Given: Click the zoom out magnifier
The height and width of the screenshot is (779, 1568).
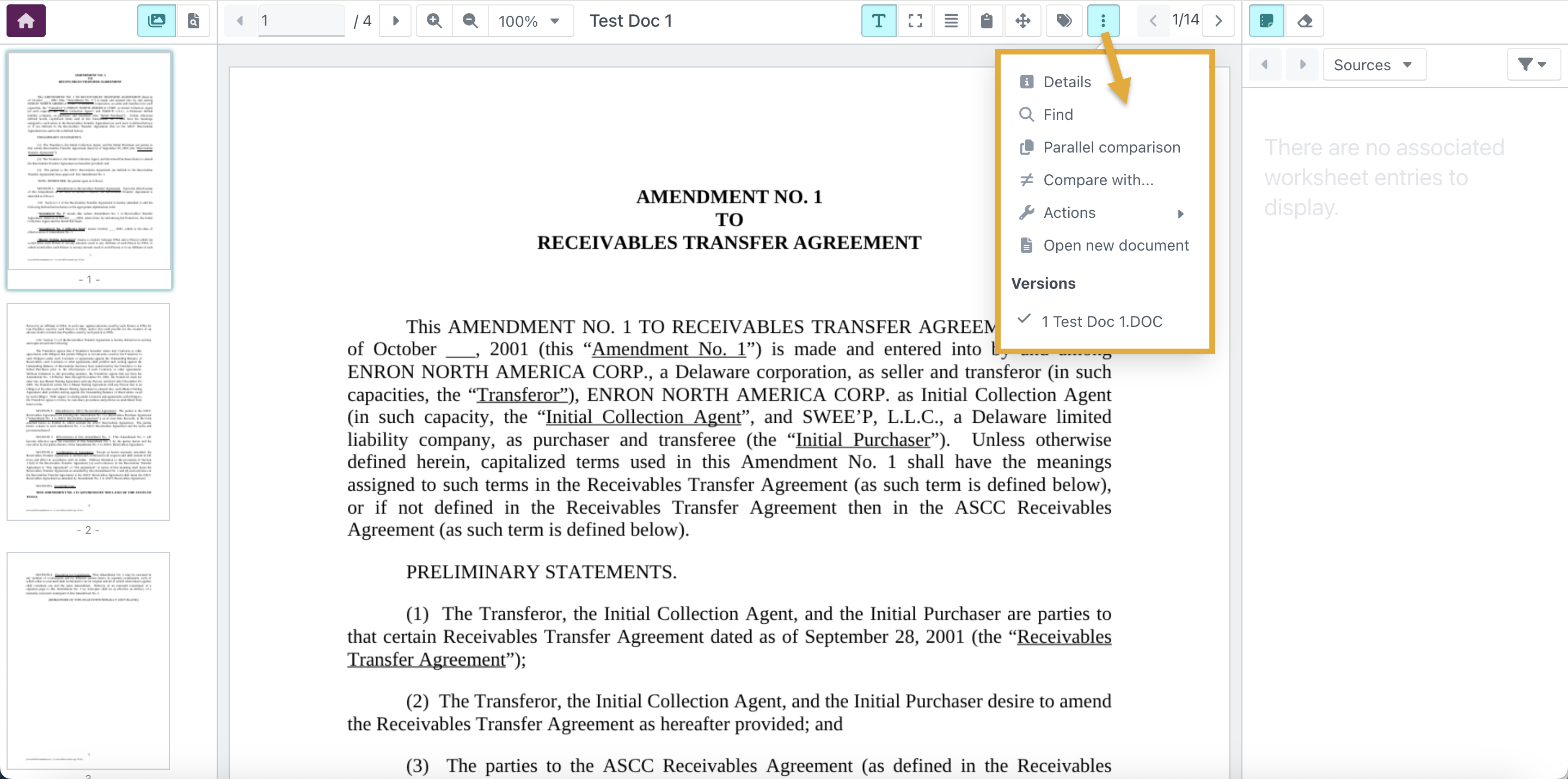Looking at the screenshot, I should [x=470, y=21].
